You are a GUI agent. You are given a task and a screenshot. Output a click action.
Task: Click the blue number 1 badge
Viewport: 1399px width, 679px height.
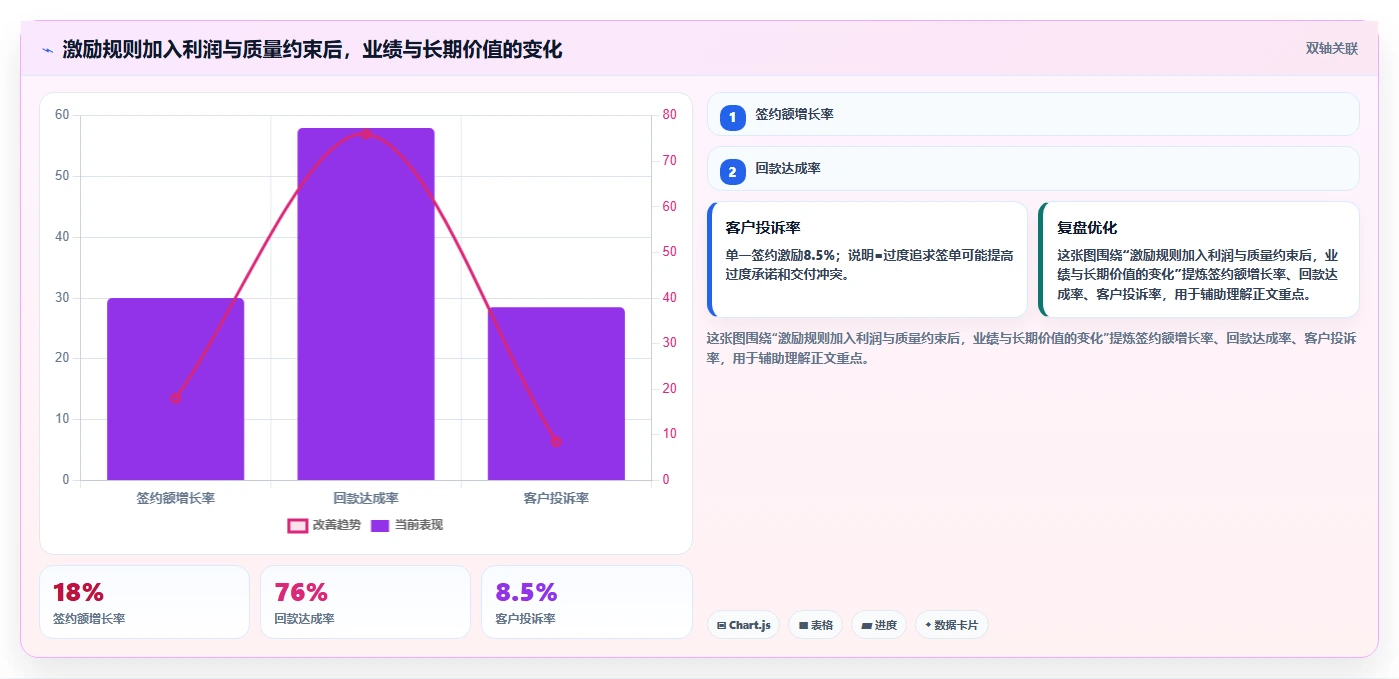coord(732,117)
